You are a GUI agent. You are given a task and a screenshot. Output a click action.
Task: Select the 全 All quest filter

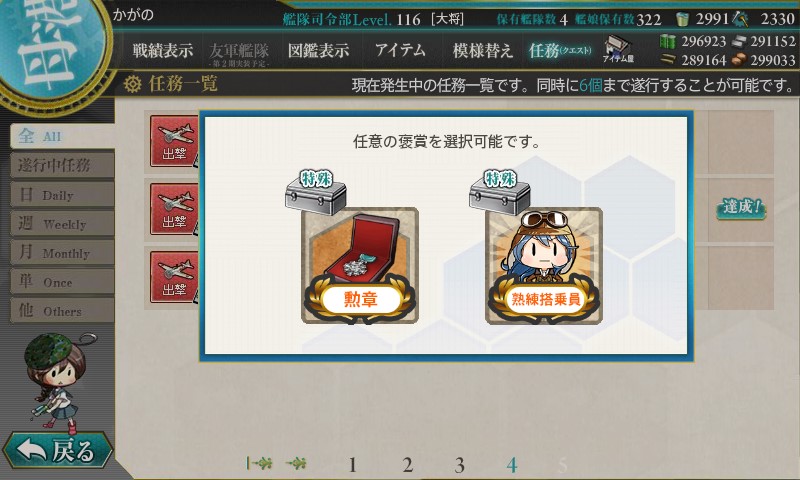(62, 136)
